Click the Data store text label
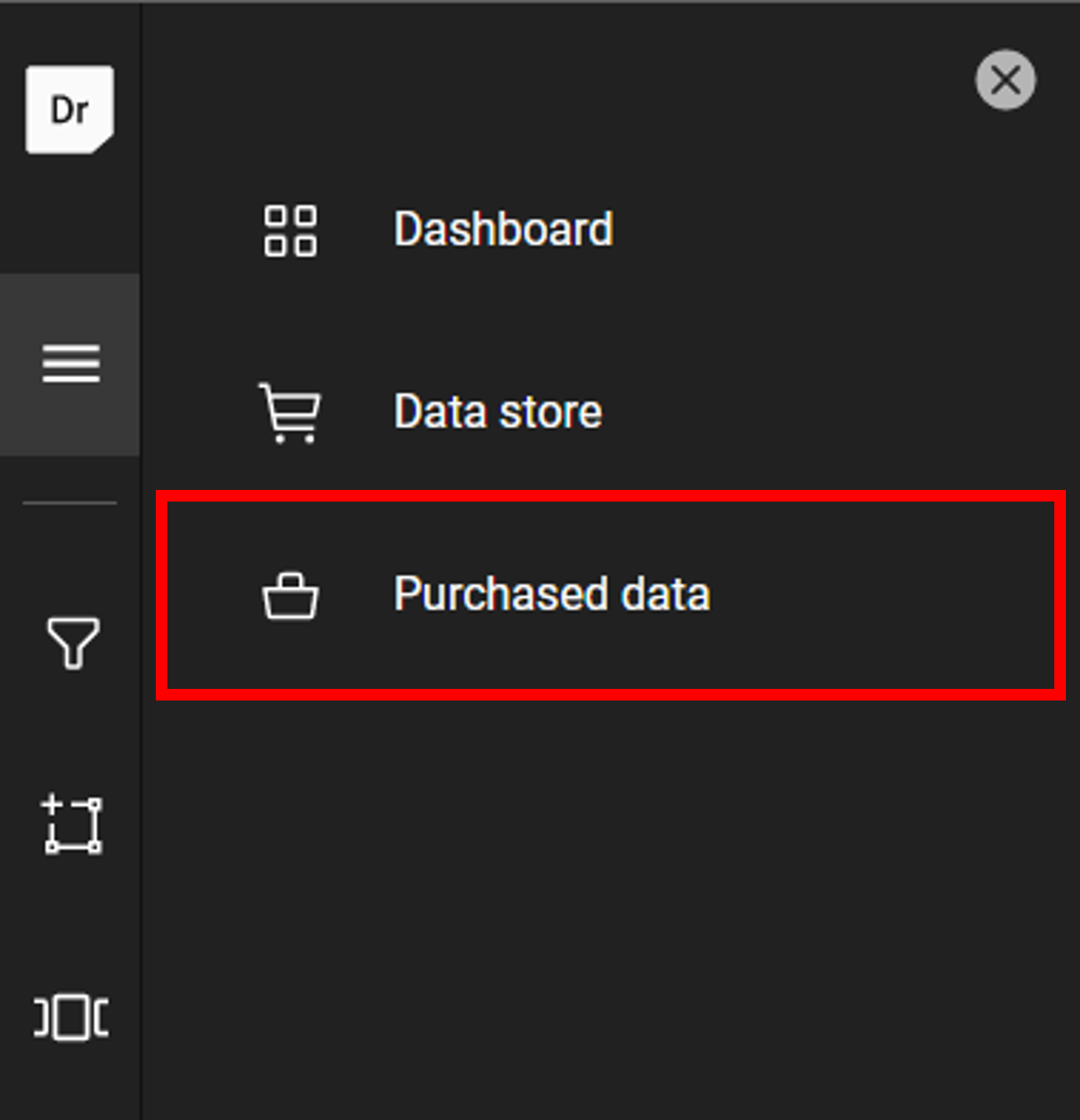This screenshot has width=1080, height=1120. [497, 412]
